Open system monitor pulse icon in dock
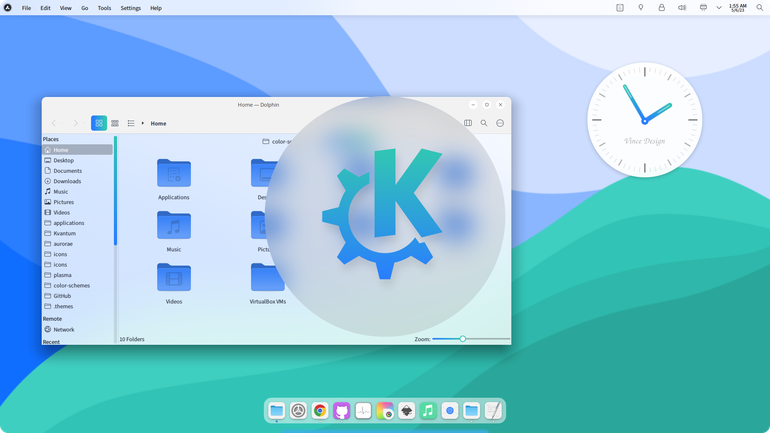 pos(363,410)
